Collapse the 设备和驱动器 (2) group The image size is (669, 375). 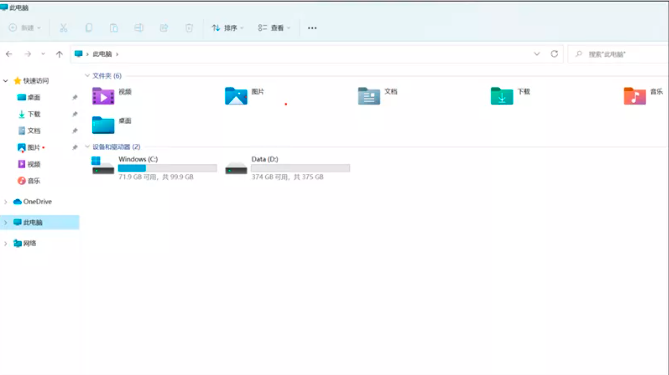[87, 147]
